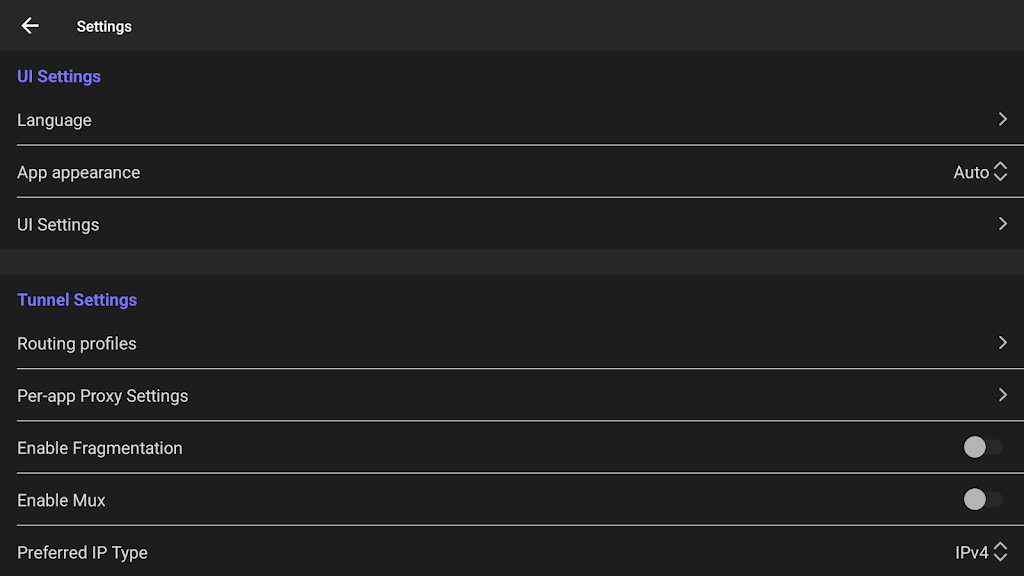Click the chevron next to Language

[1002, 119]
